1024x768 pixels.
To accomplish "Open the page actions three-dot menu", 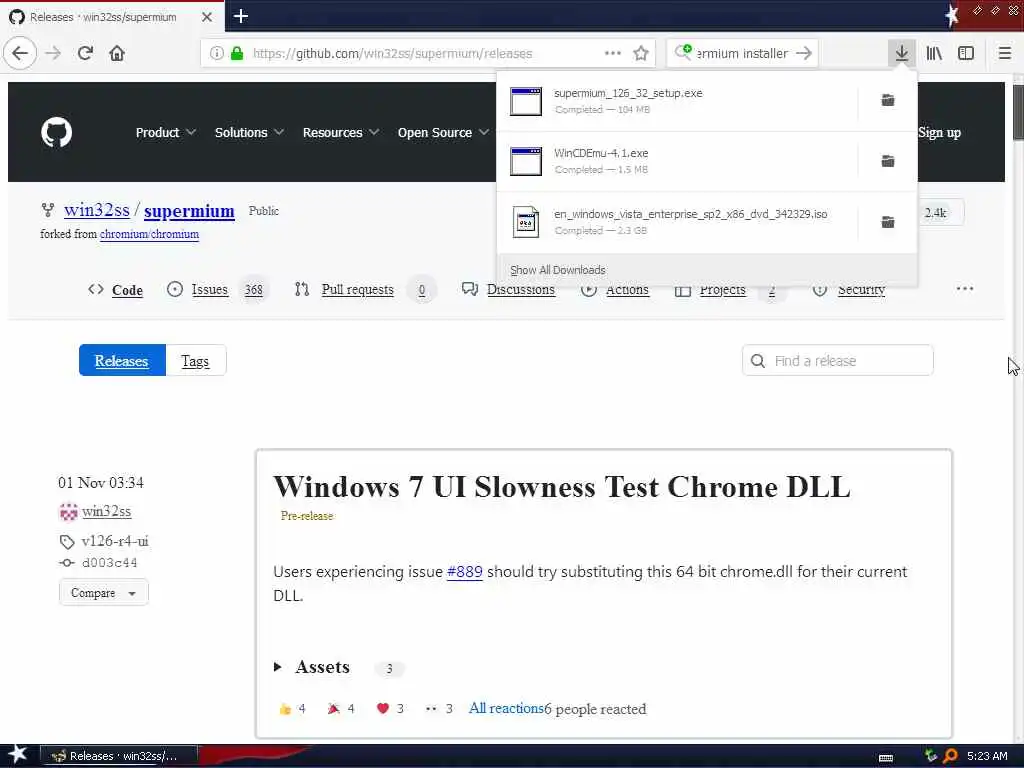I will (613, 53).
